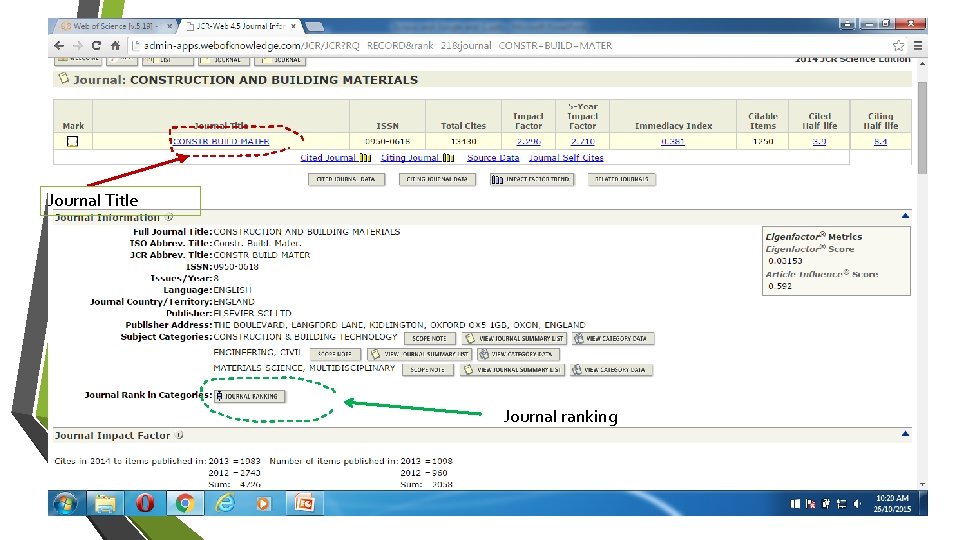This screenshot has height=540, width=960.
Task: Open Opera browser from the taskbar
Action: (x=144, y=503)
